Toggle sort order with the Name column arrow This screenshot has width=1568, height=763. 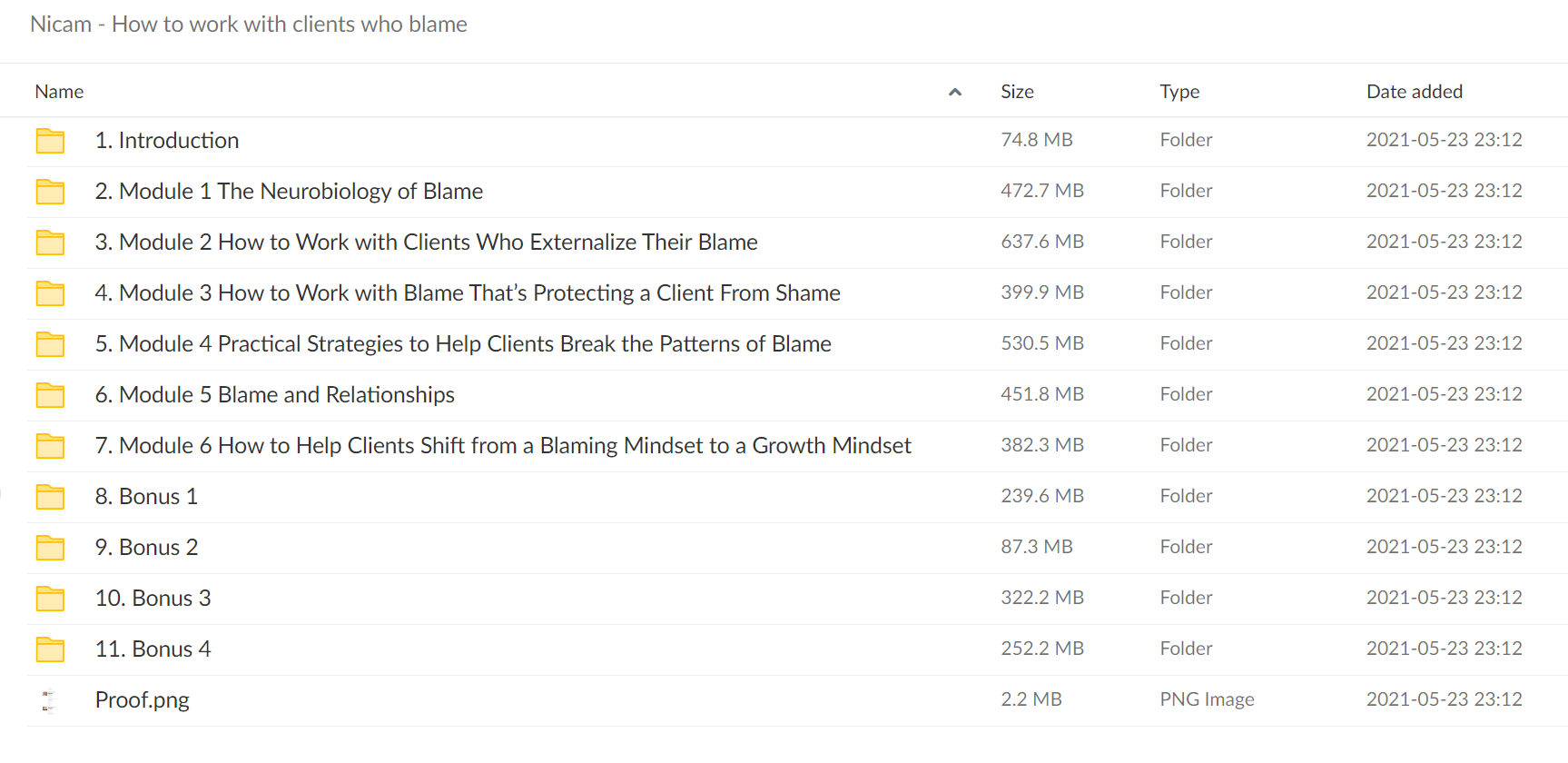954,92
